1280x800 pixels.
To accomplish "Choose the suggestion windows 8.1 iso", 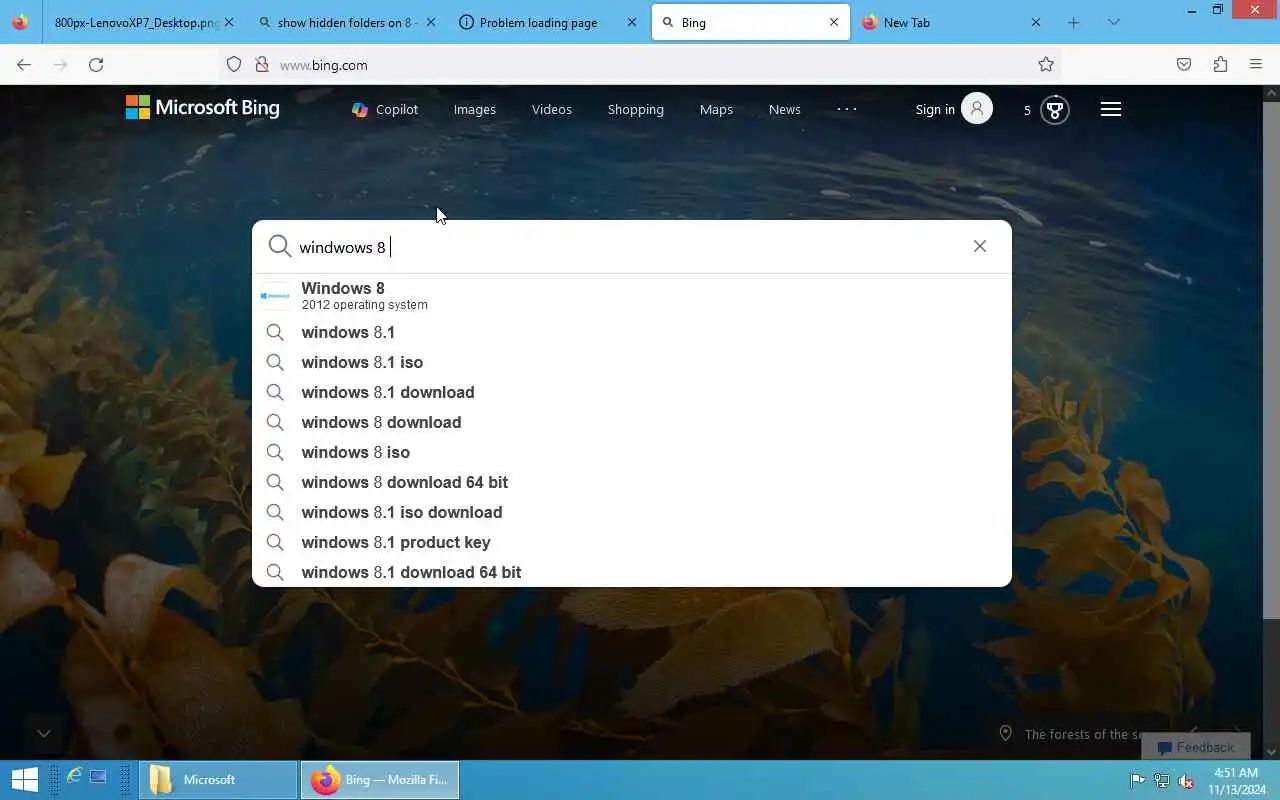I will (632, 362).
